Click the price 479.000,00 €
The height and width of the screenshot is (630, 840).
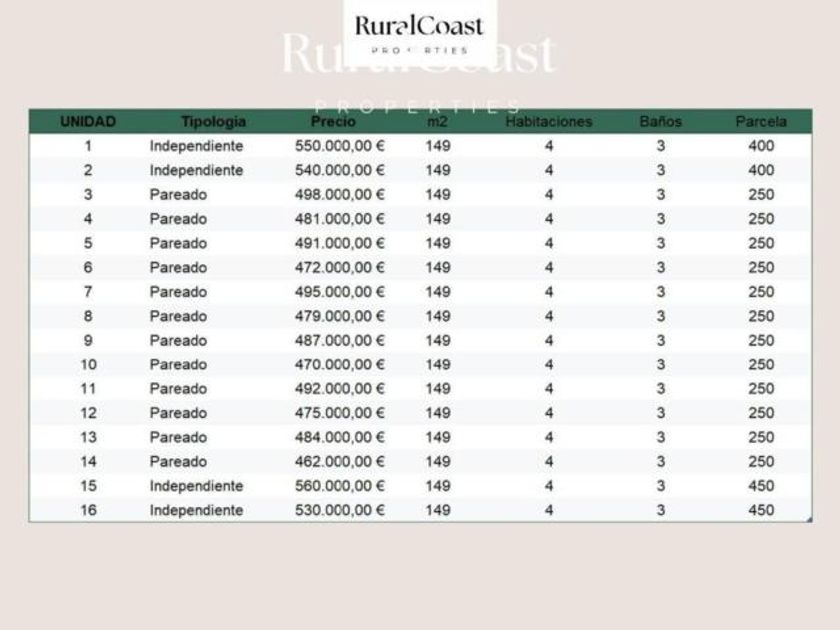[x=340, y=316]
